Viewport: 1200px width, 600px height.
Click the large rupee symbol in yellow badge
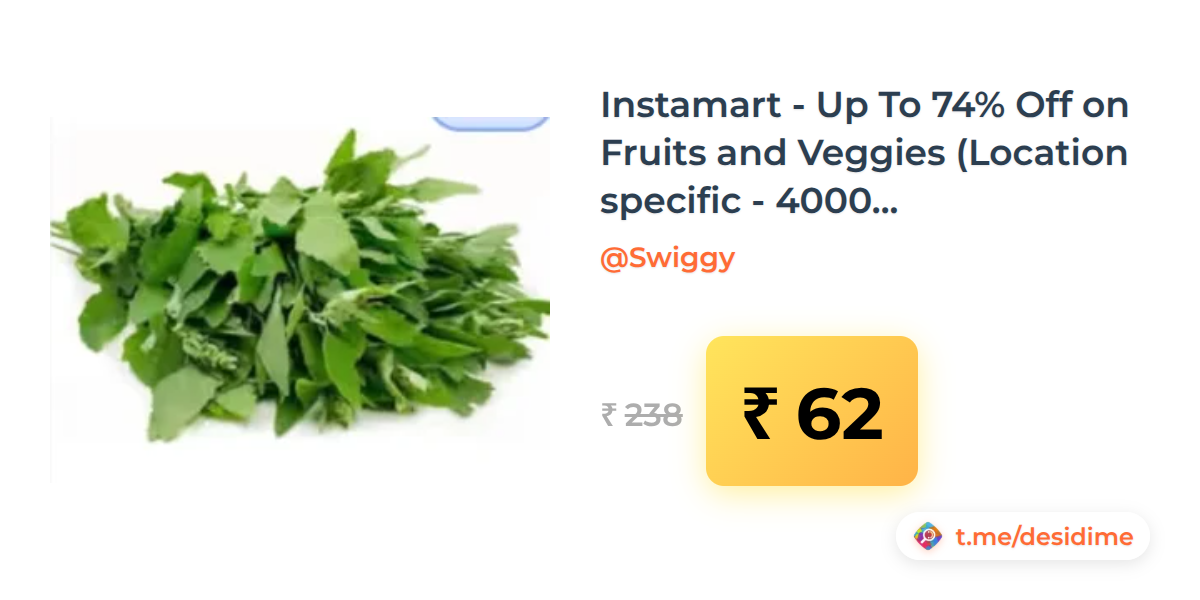pyautogui.click(x=760, y=414)
